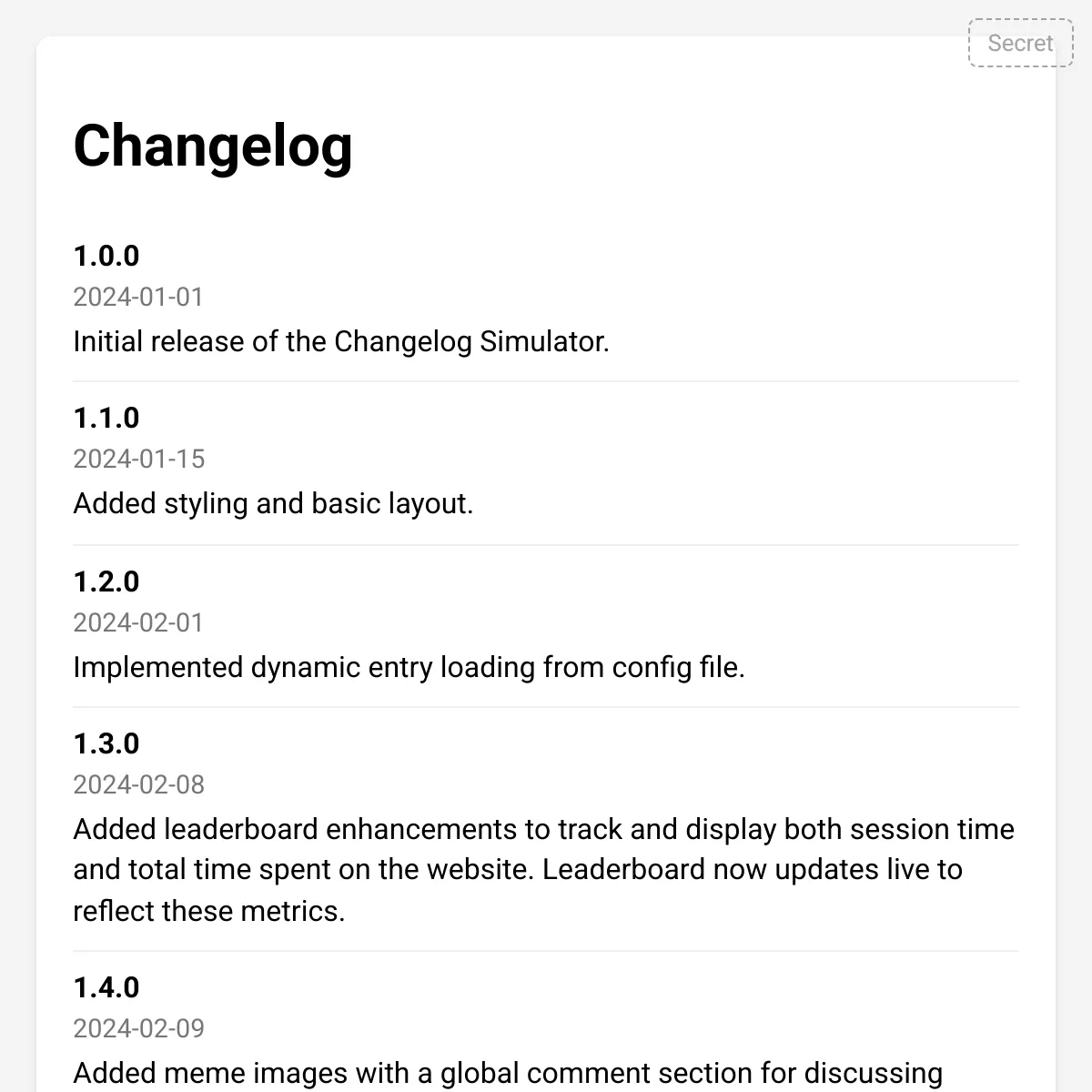The height and width of the screenshot is (1092, 1092).
Task: Click the gray page background outside the card
Action: (x=16, y=546)
